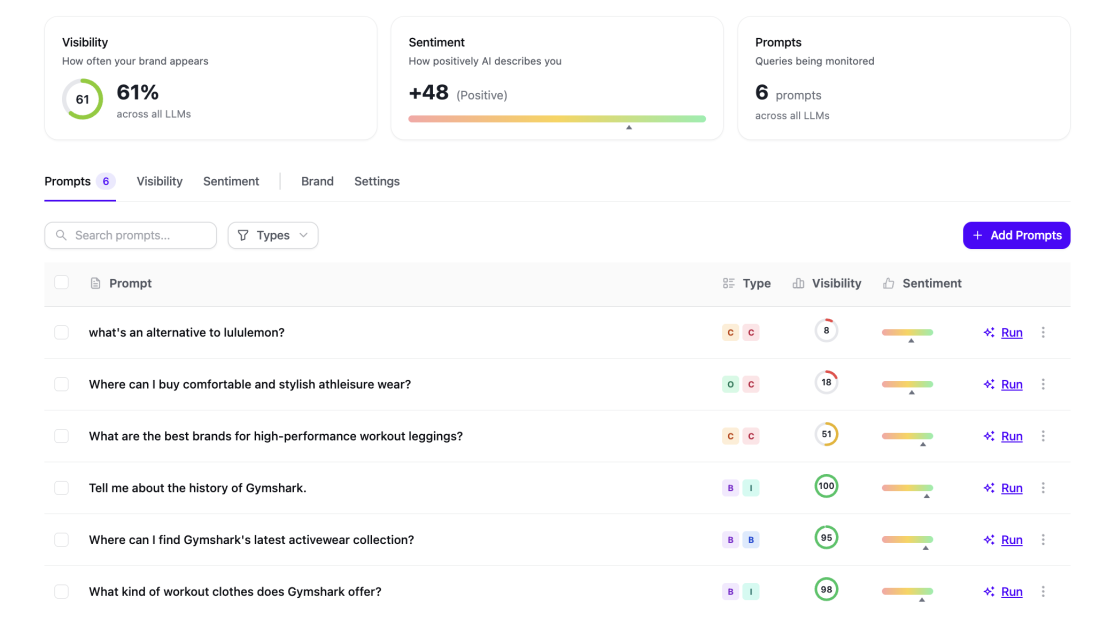Click the search magnifier icon in the prompts search bar
Viewport: 1100px width, 637px height.
[x=61, y=235]
